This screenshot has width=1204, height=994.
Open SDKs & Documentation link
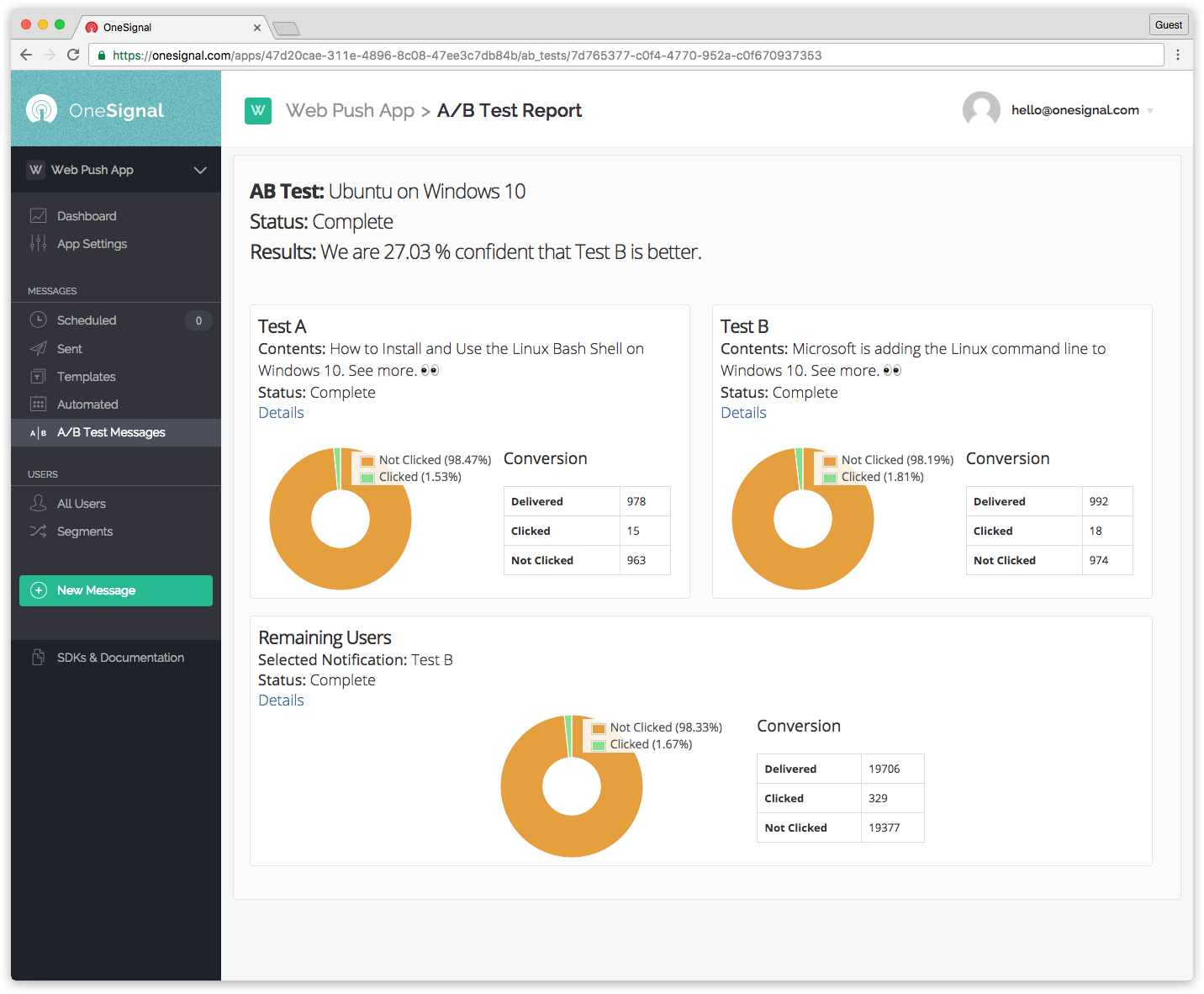click(120, 658)
